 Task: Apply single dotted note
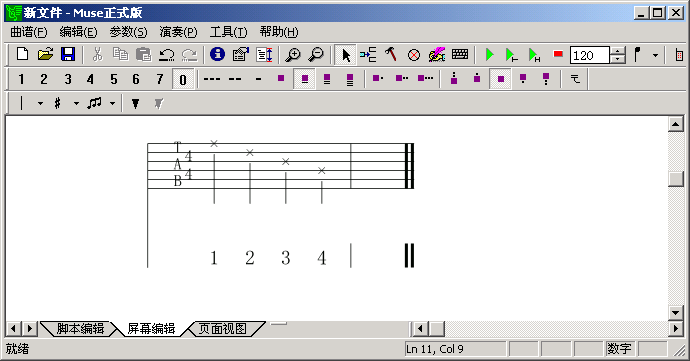pyautogui.click(x=378, y=79)
